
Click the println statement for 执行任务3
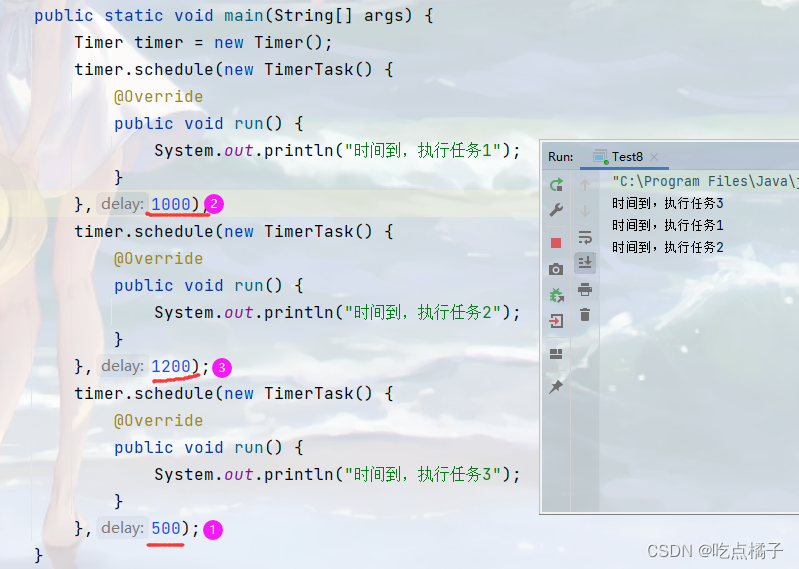point(337,474)
